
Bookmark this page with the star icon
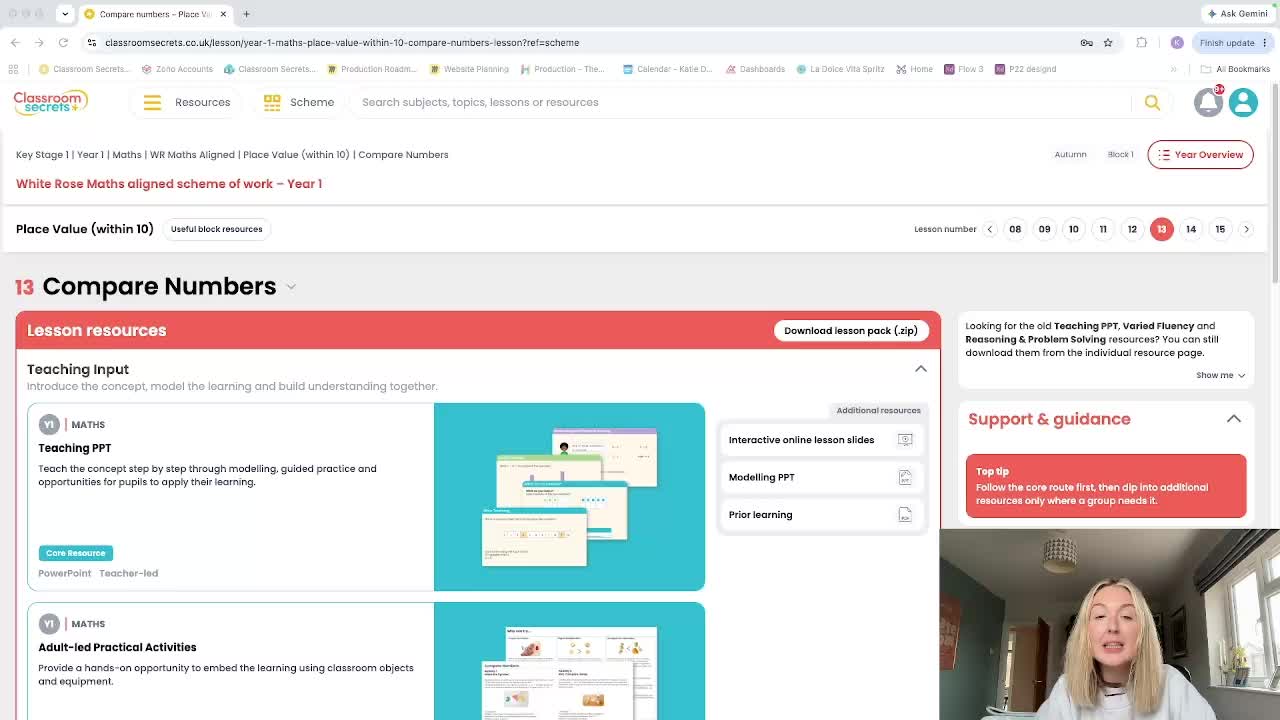coord(1108,43)
